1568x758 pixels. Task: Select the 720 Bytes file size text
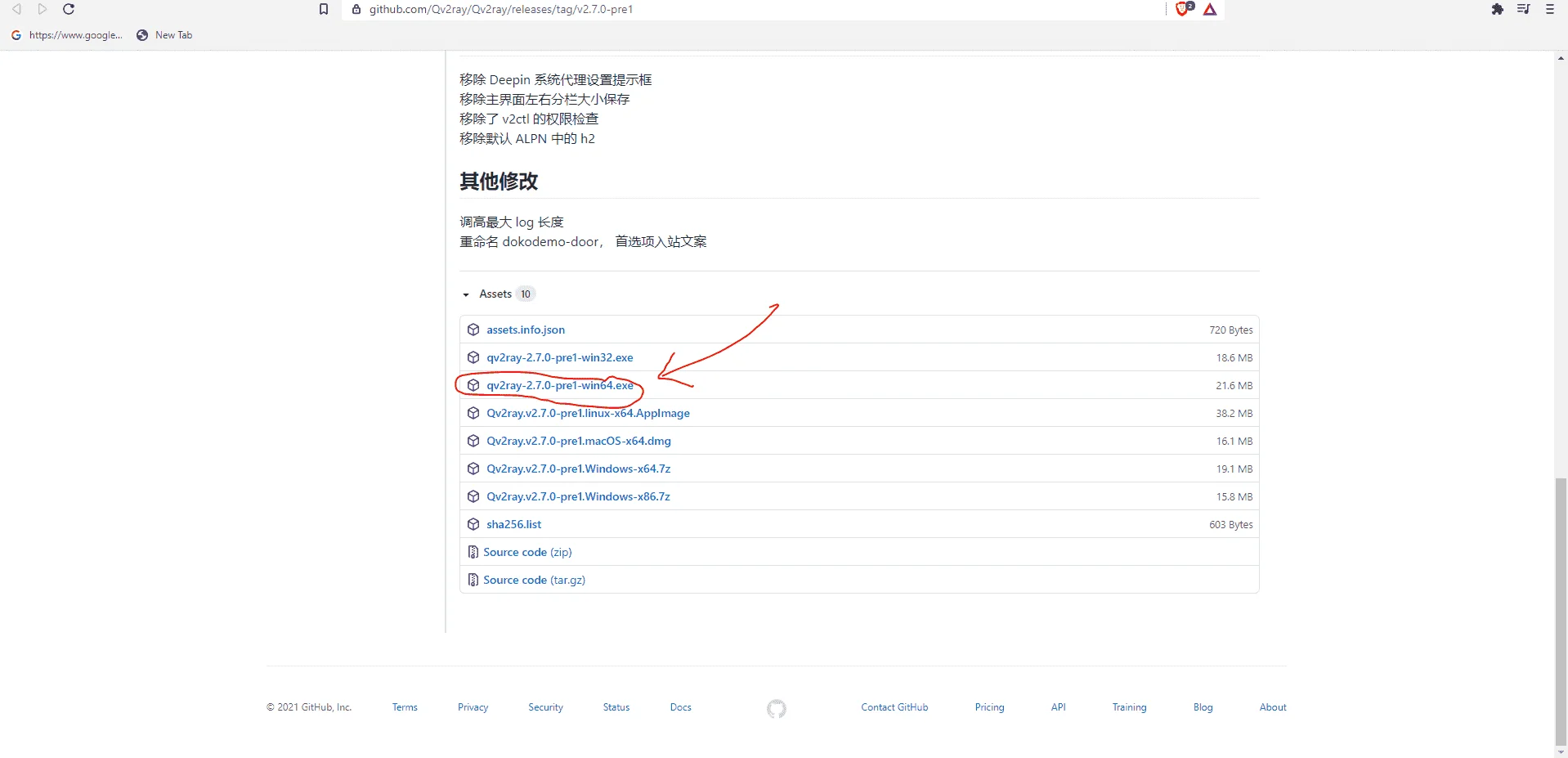tap(1230, 330)
